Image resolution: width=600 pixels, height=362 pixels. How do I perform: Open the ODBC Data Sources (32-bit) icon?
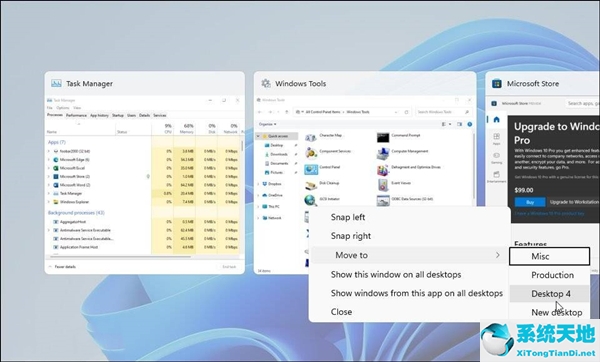pyautogui.click(x=383, y=201)
